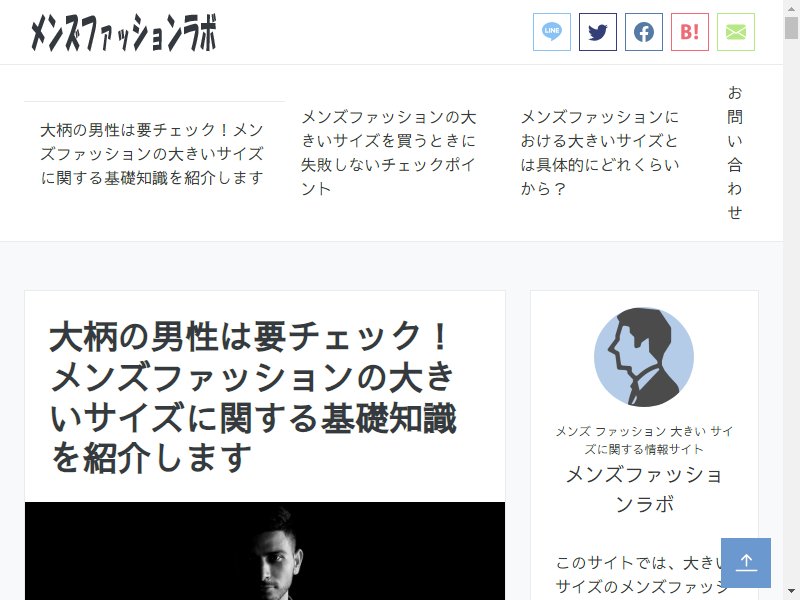The image size is (800, 600).
Task: Share on Twitter using bird icon
Action: pyautogui.click(x=597, y=32)
